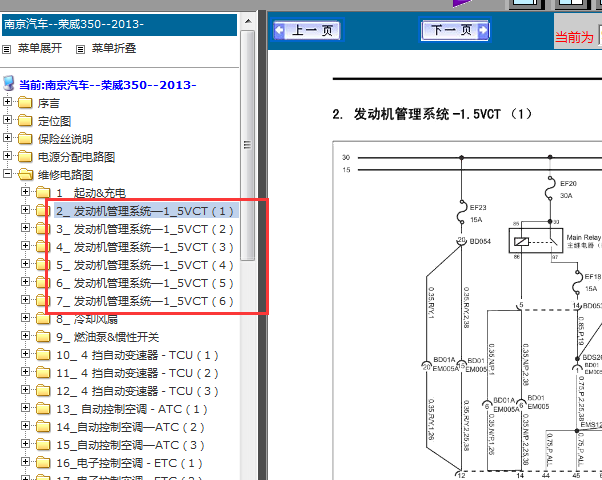This screenshot has width=602, height=480.
Task: Click 菜单展开 to expand the menu
Action: [x=40, y=48]
